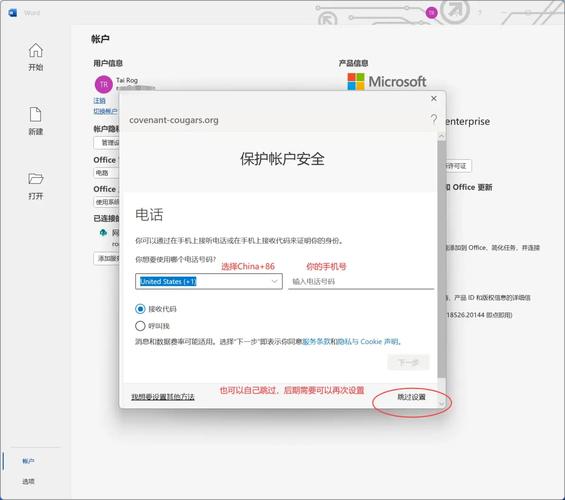Click the dialog scrollbar down arrow

point(441,403)
